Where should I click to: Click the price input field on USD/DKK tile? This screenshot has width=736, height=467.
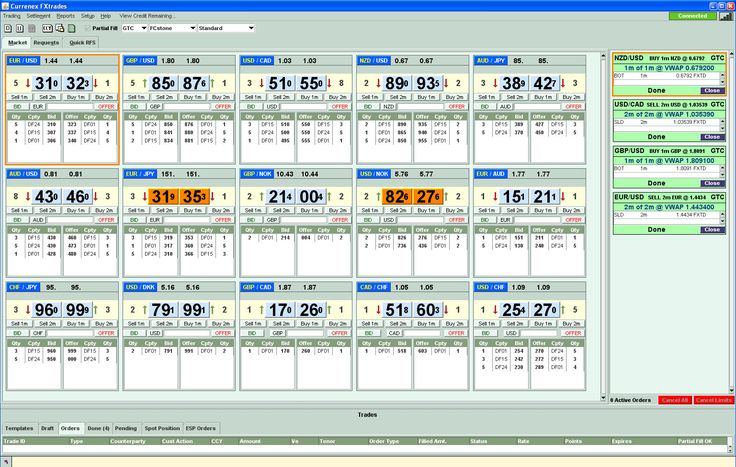187,333
